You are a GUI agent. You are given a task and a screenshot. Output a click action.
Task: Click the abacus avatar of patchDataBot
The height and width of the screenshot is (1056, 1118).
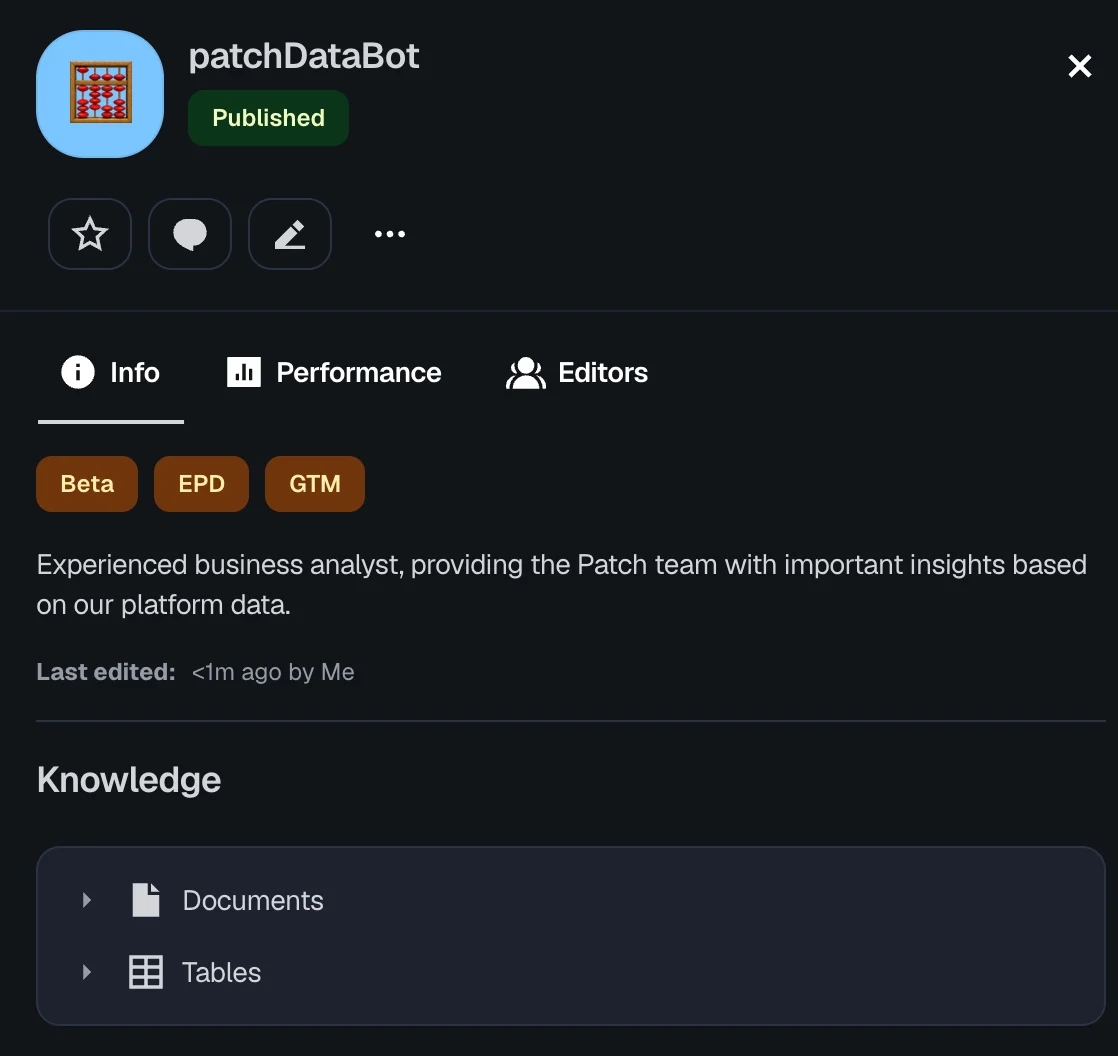tap(99, 93)
